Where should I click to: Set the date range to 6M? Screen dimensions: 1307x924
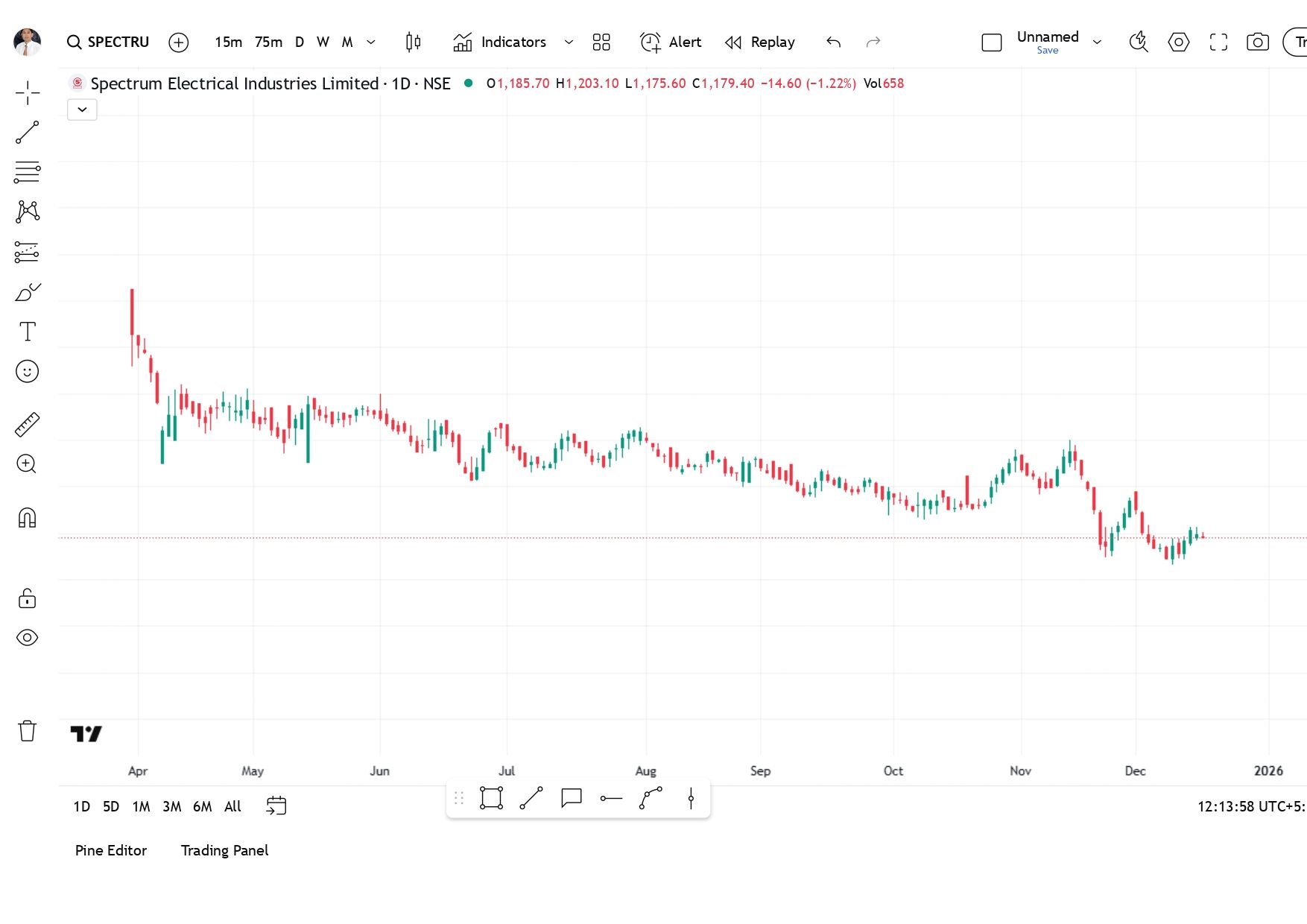tap(202, 806)
